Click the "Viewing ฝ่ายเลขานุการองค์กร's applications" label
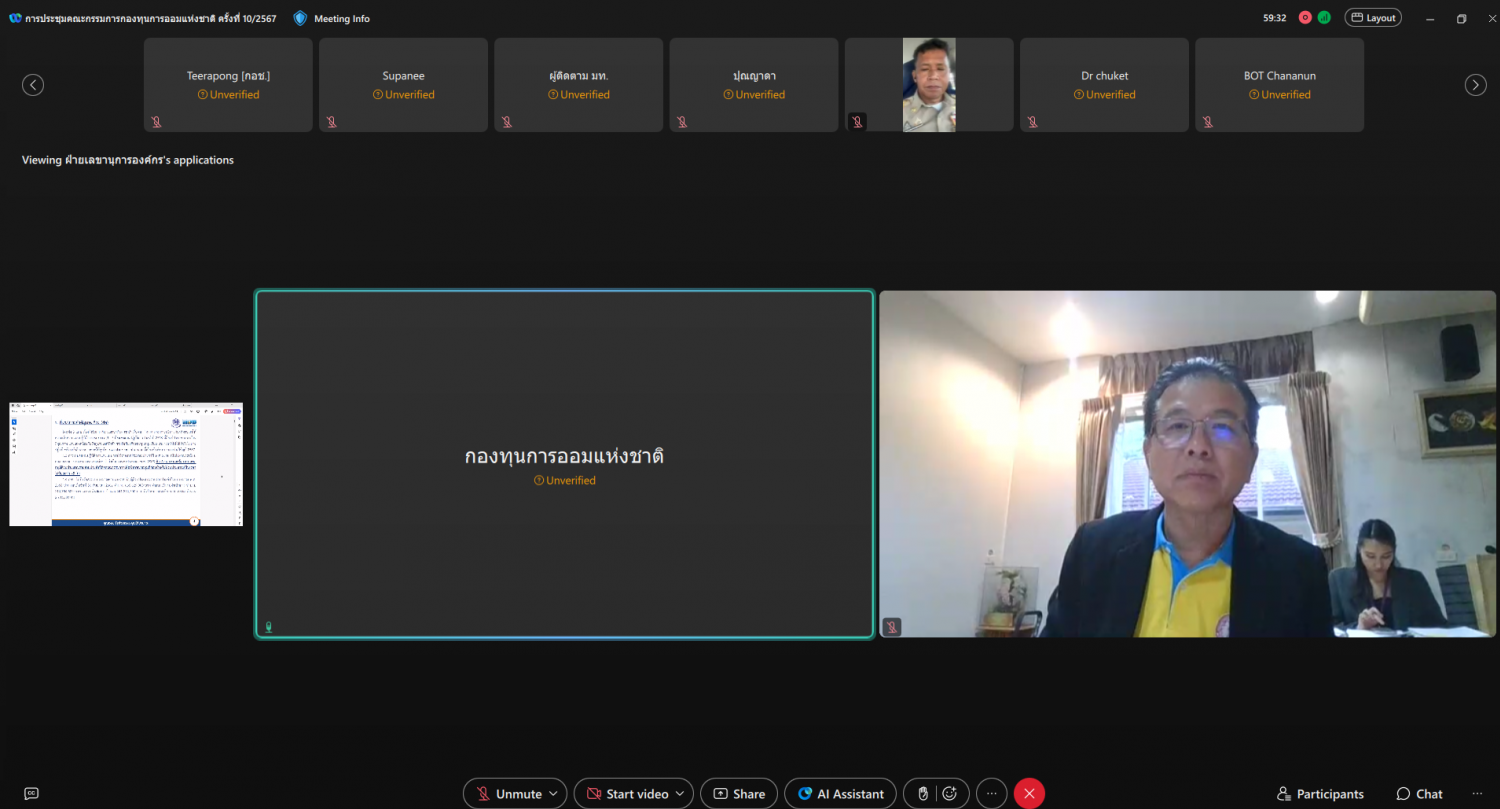This screenshot has height=809, width=1500. (128, 160)
